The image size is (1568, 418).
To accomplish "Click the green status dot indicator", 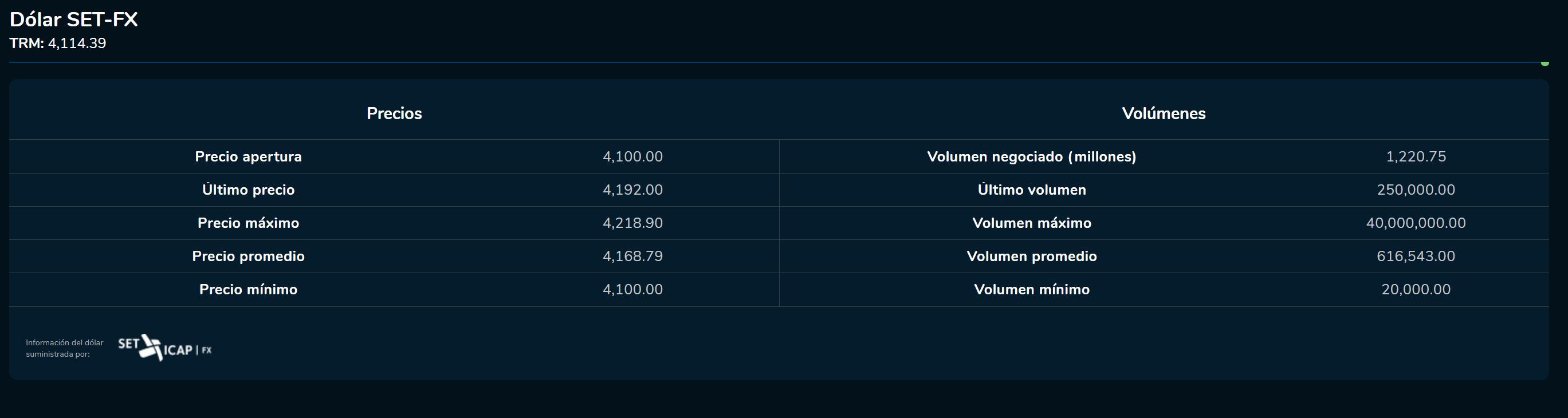I will coord(1545,64).
